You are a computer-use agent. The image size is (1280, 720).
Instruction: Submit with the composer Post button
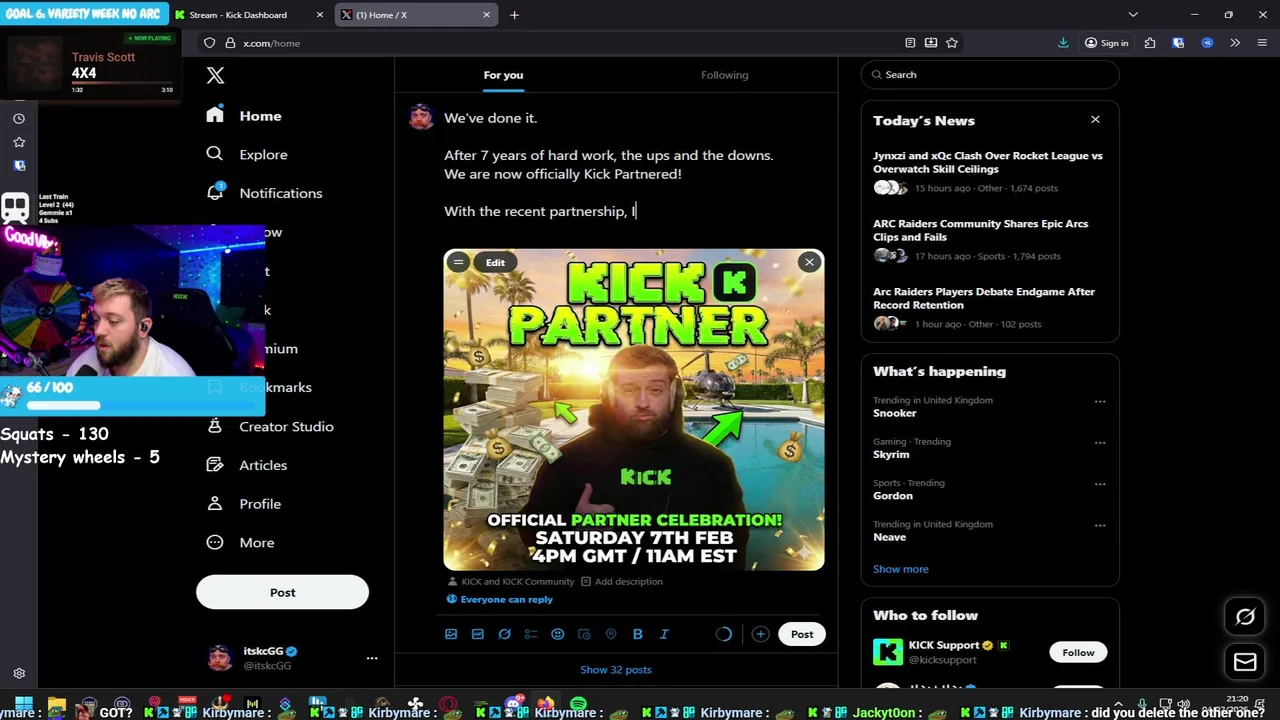click(x=802, y=634)
